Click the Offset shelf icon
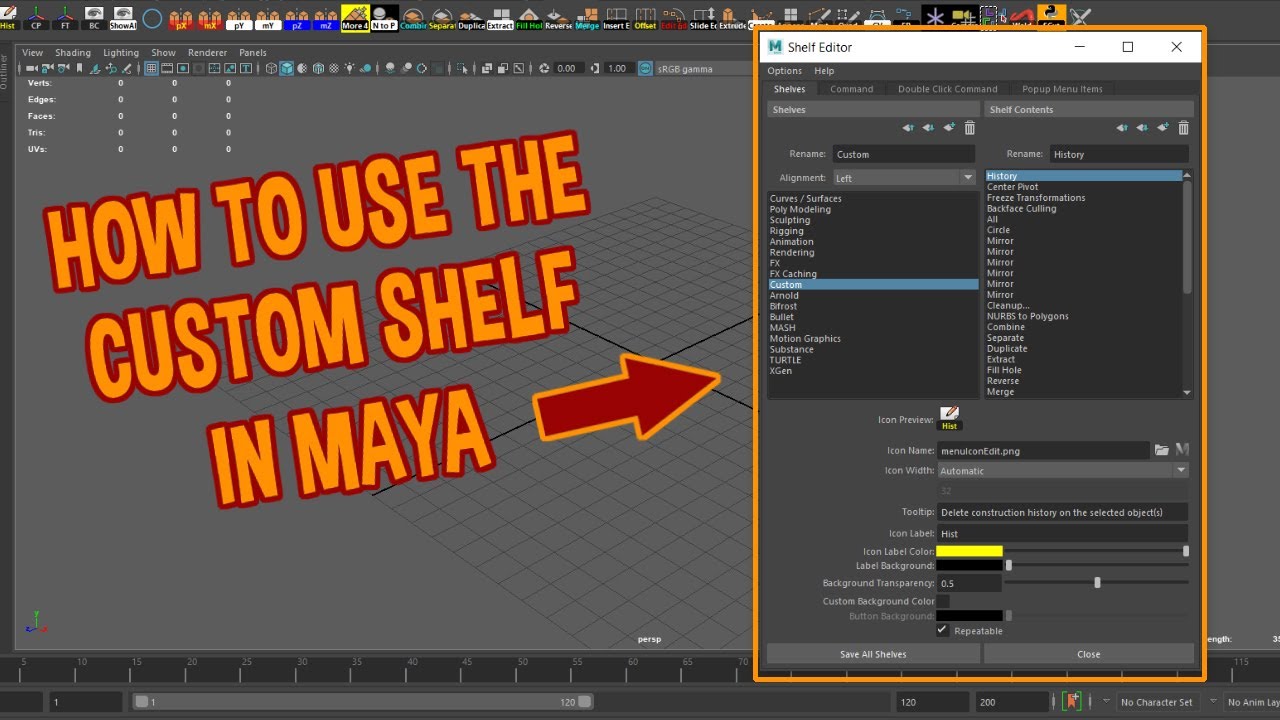 coord(645,18)
